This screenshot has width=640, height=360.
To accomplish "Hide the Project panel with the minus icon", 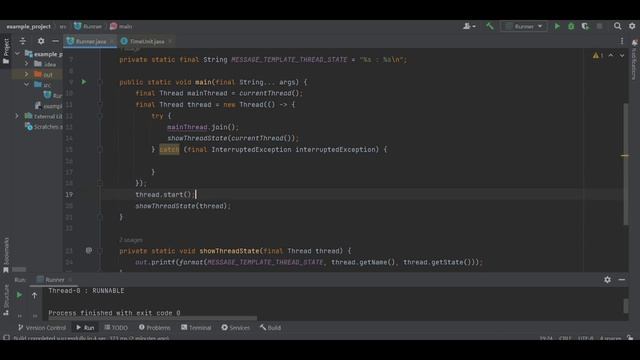I will [55, 41].
